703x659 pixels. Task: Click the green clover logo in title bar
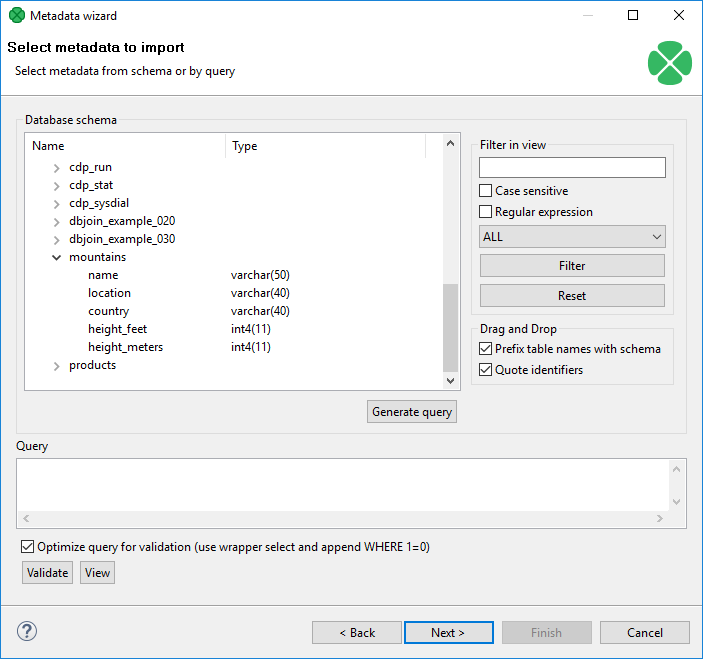pos(16,15)
